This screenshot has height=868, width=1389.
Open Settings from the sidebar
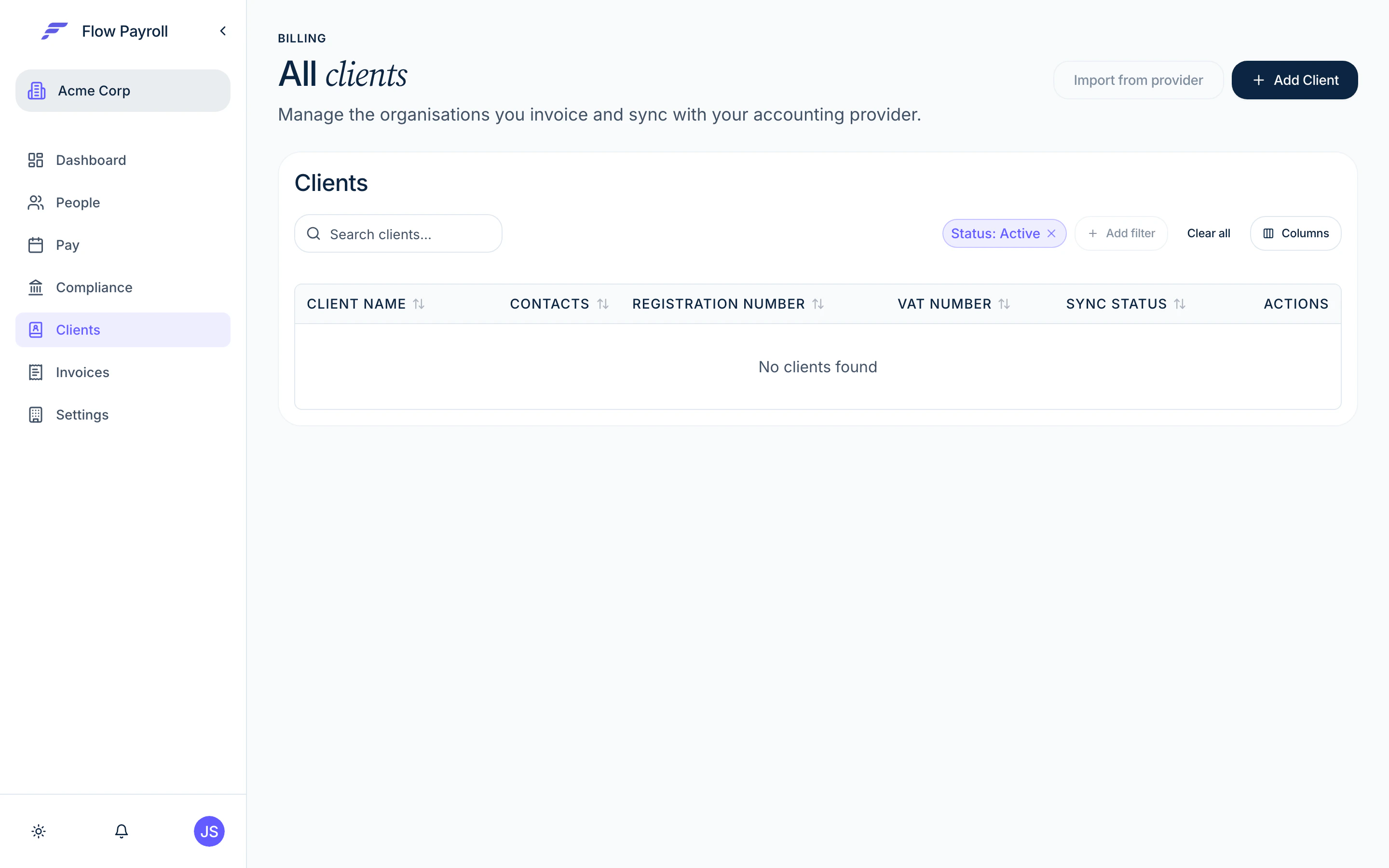tap(123, 415)
